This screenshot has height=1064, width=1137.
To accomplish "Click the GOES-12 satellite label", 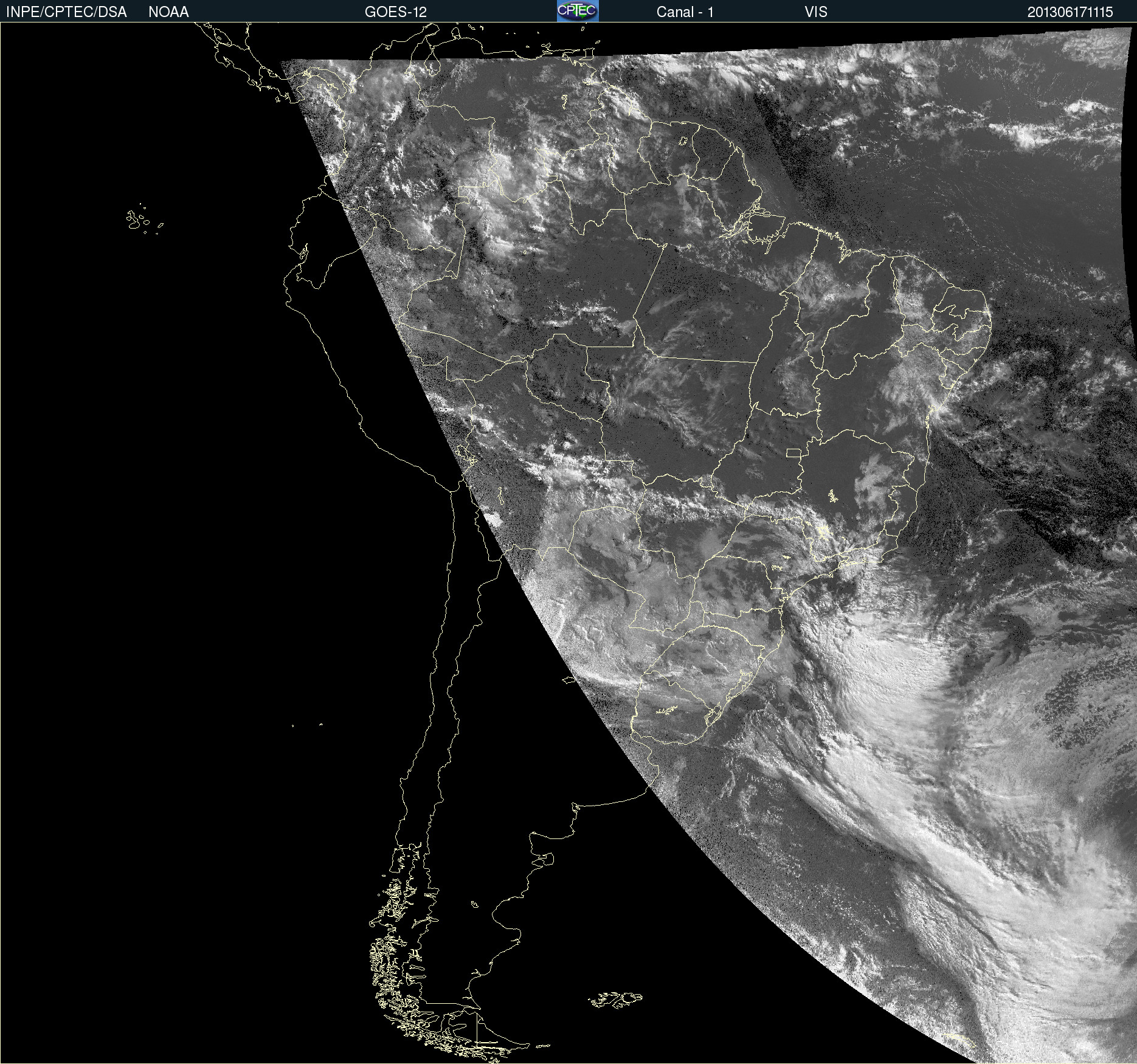I will coord(396,12).
